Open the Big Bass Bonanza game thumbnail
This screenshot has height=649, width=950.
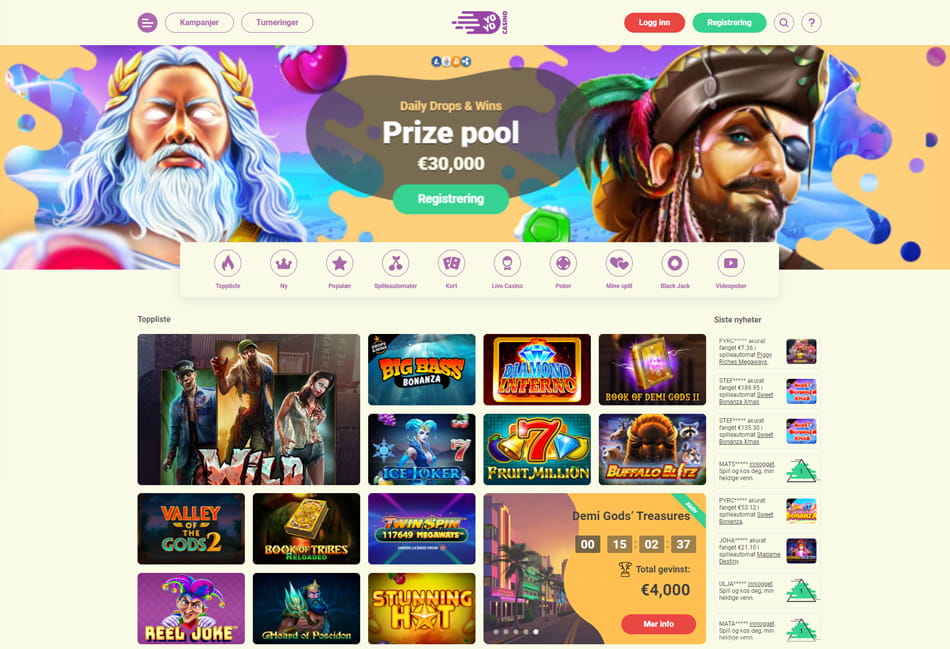(x=422, y=370)
